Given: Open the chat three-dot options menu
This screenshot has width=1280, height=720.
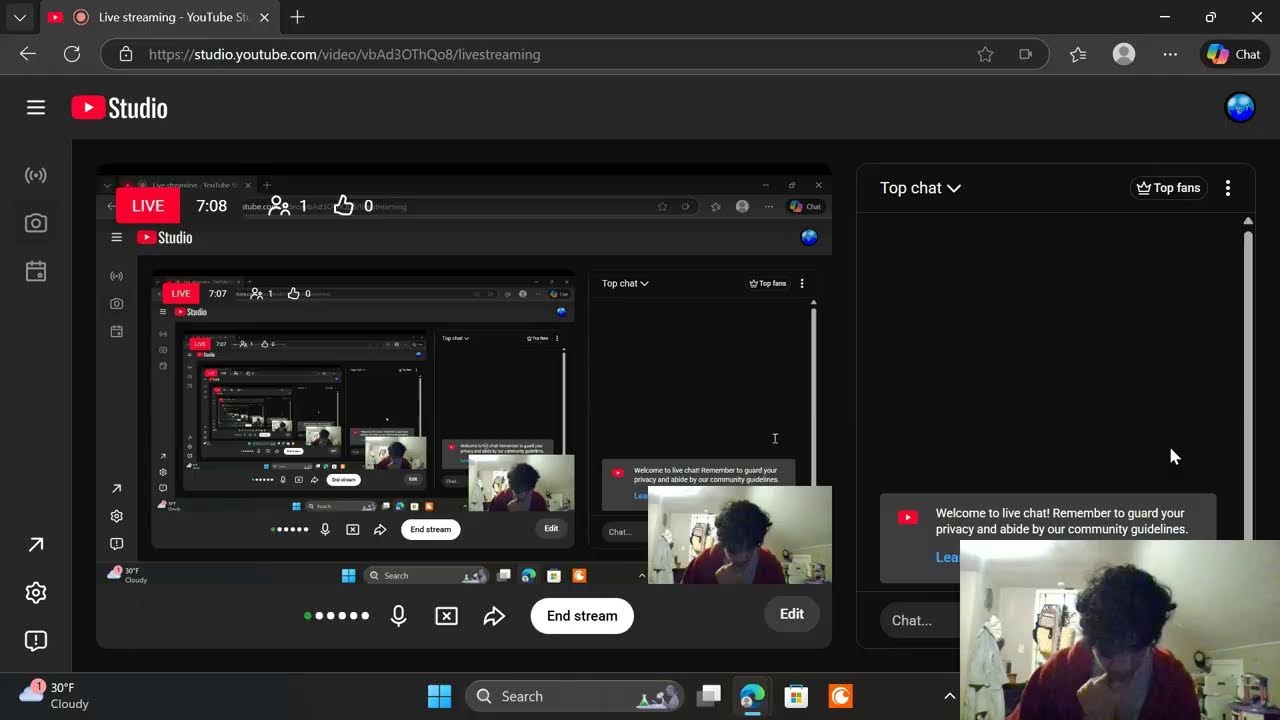Looking at the screenshot, I should 1228,188.
